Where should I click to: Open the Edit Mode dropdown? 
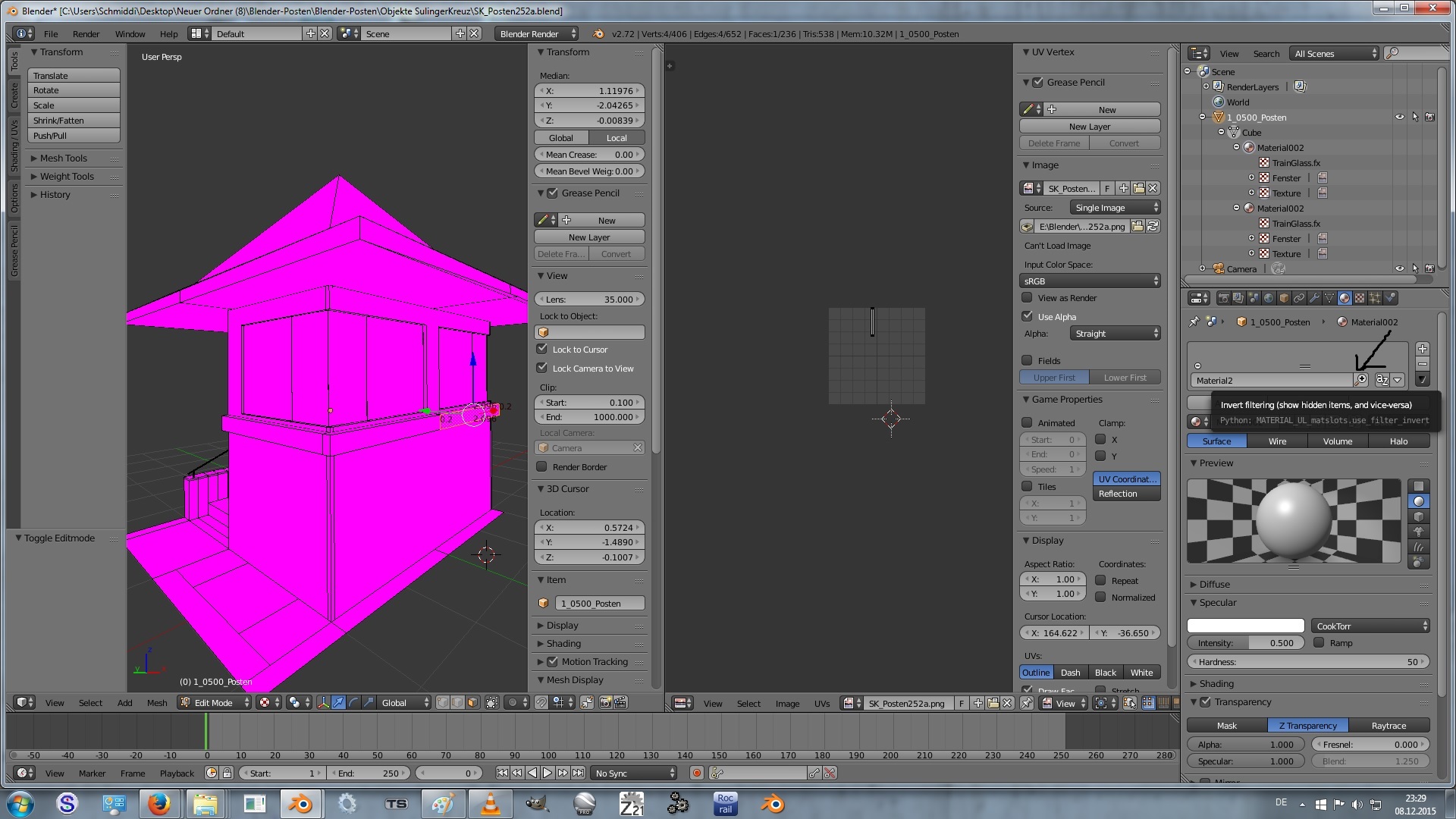tap(215, 703)
